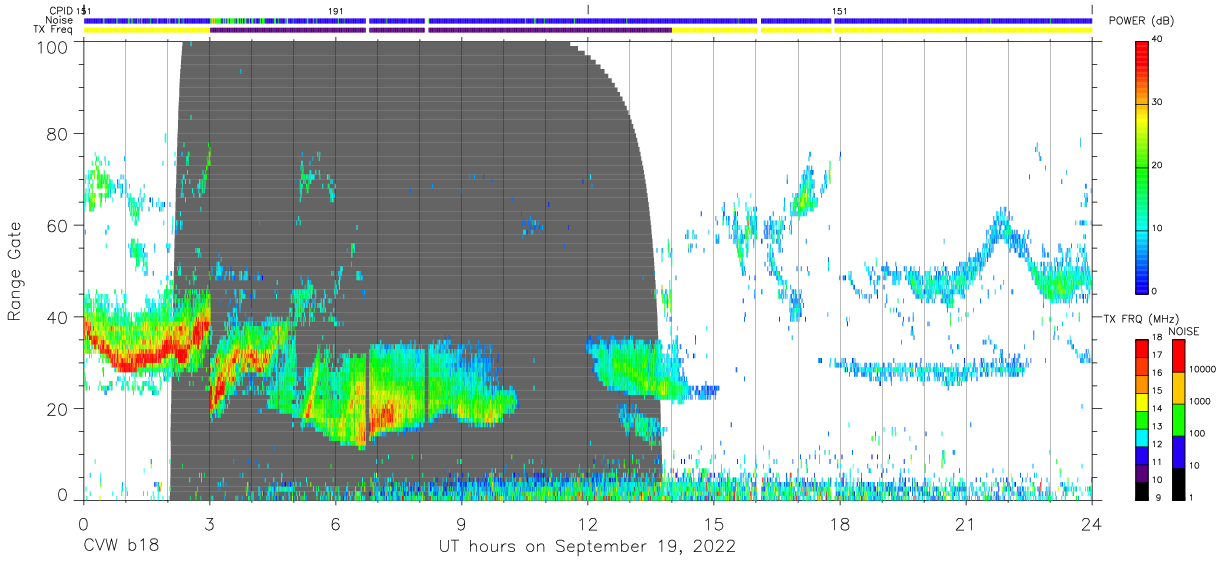Click the cyan 12 MHz swatch in TX FRQ legend
The height and width of the screenshot is (567, 1228).
[1142, 437]
